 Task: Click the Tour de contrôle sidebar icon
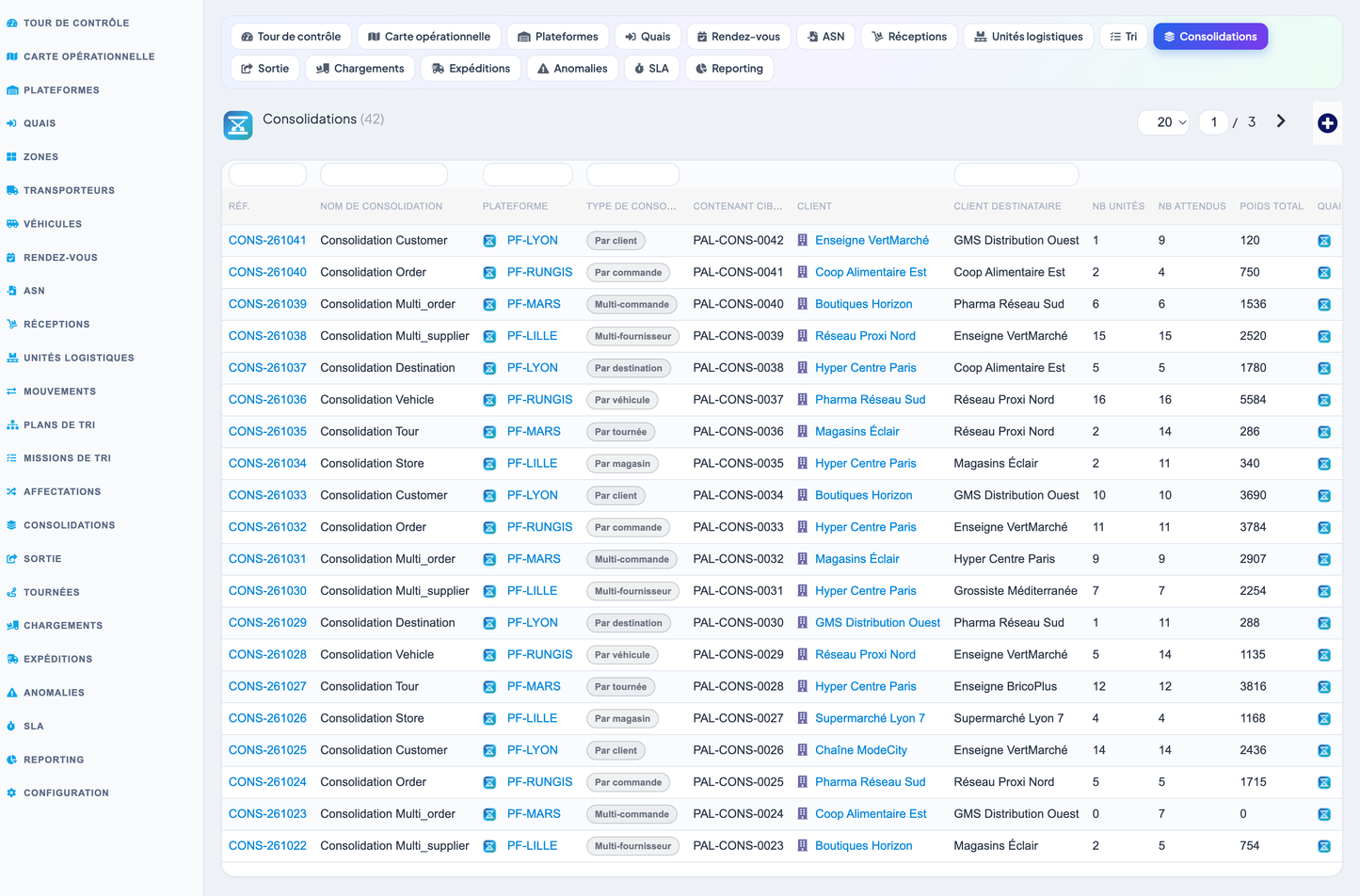tap(12, 23)
